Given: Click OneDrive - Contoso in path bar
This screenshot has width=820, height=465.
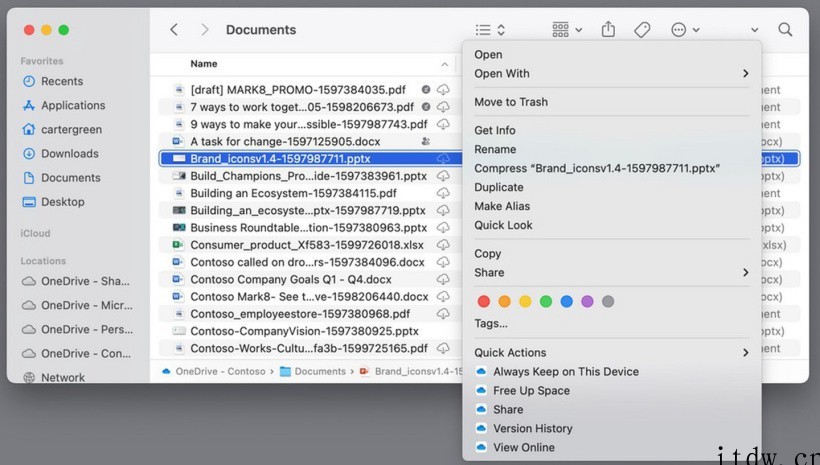Looking at the screenshot, I should (x=214, y=371).
